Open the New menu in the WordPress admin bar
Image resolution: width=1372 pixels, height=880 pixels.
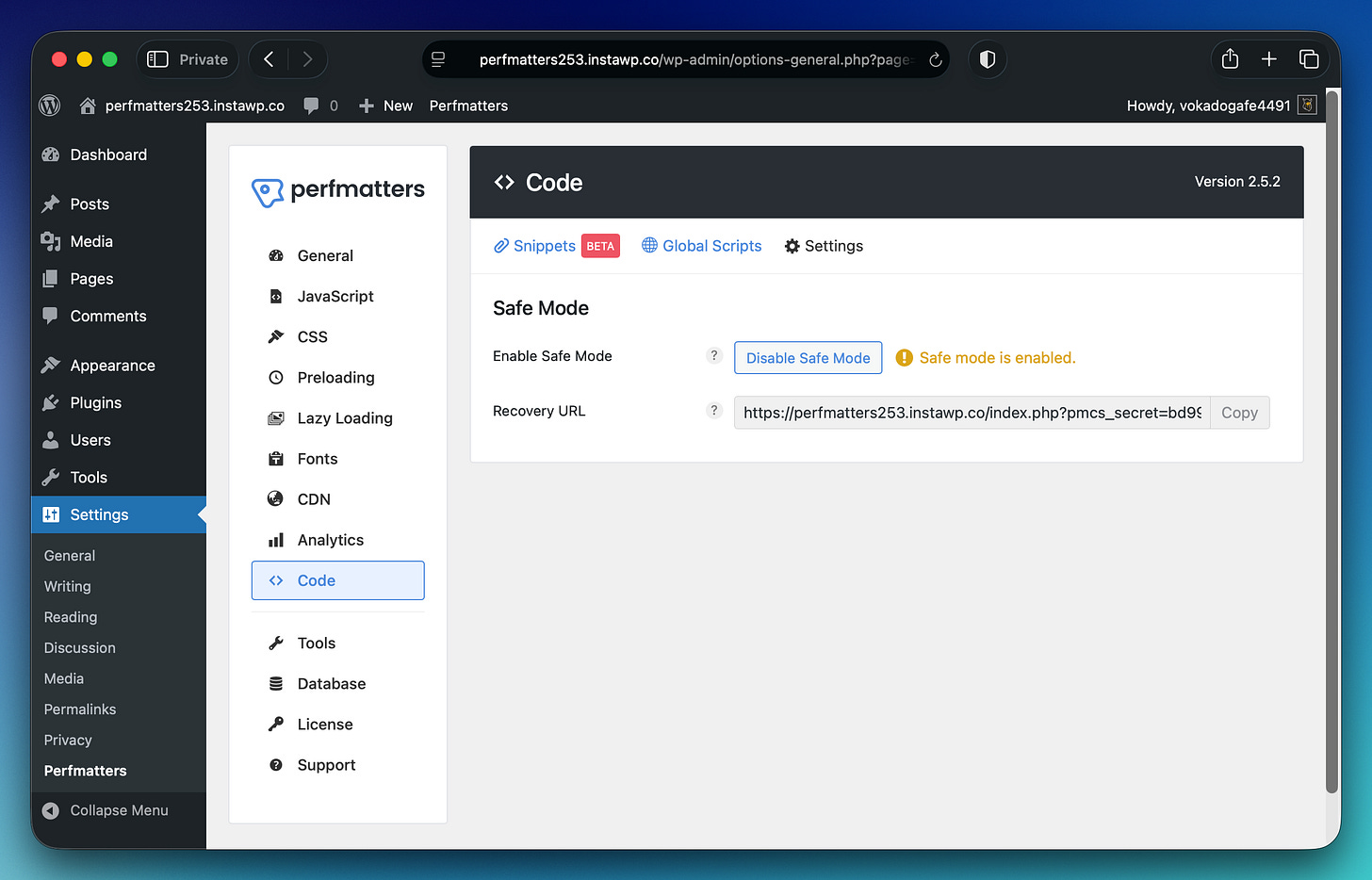pyautogui.click(x=385, y=106)
